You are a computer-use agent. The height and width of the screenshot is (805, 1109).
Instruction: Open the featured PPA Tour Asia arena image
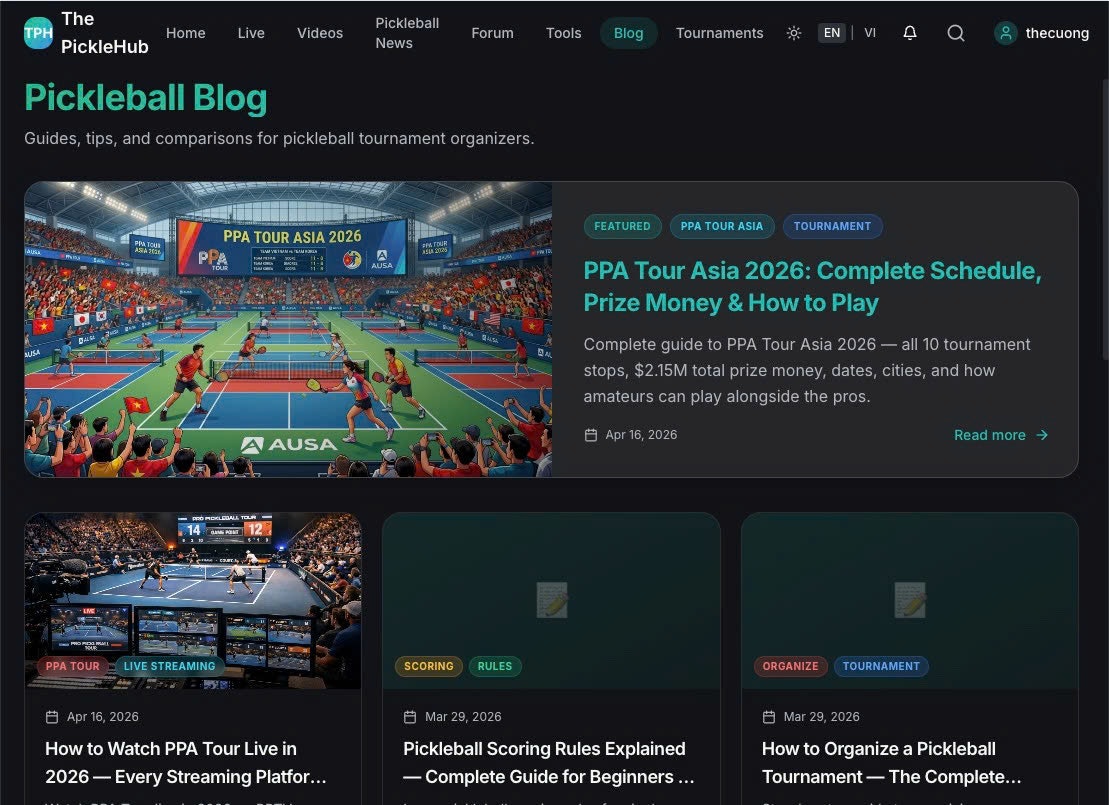288,329
